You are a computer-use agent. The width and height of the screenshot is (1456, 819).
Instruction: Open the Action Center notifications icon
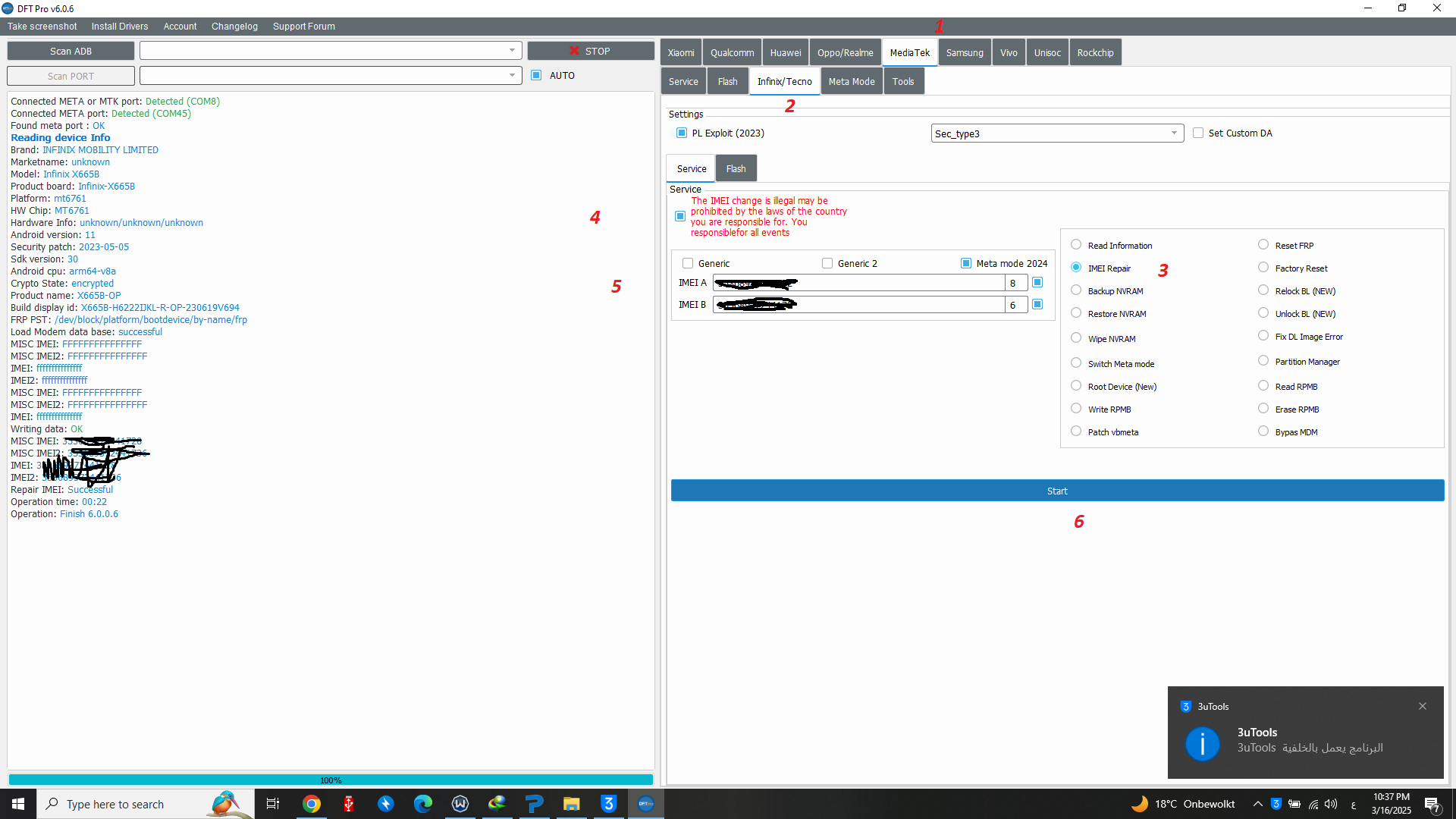click(1432, 805)
